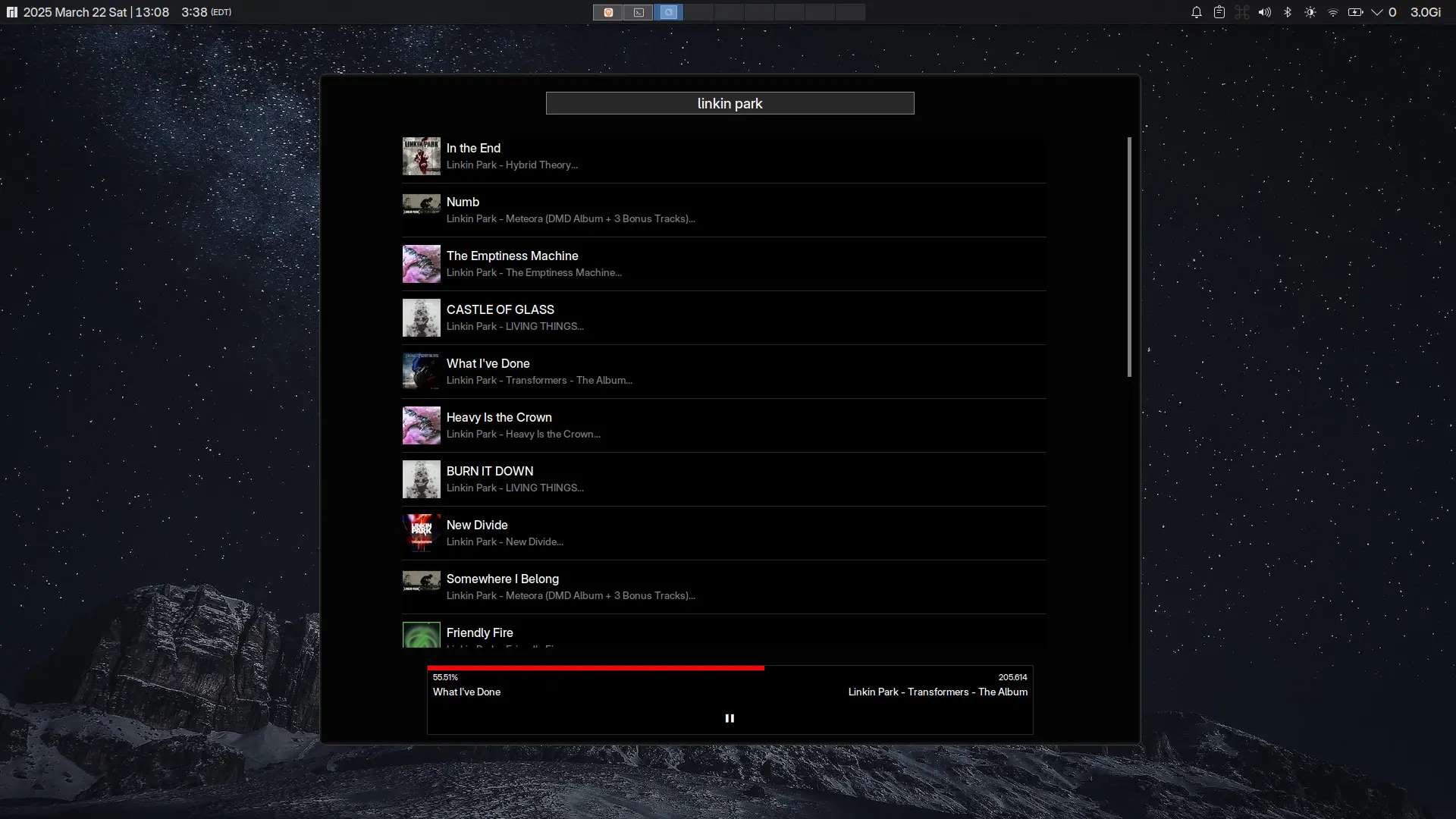Open the notifications bell in top bar

(x=1197, y=12)
